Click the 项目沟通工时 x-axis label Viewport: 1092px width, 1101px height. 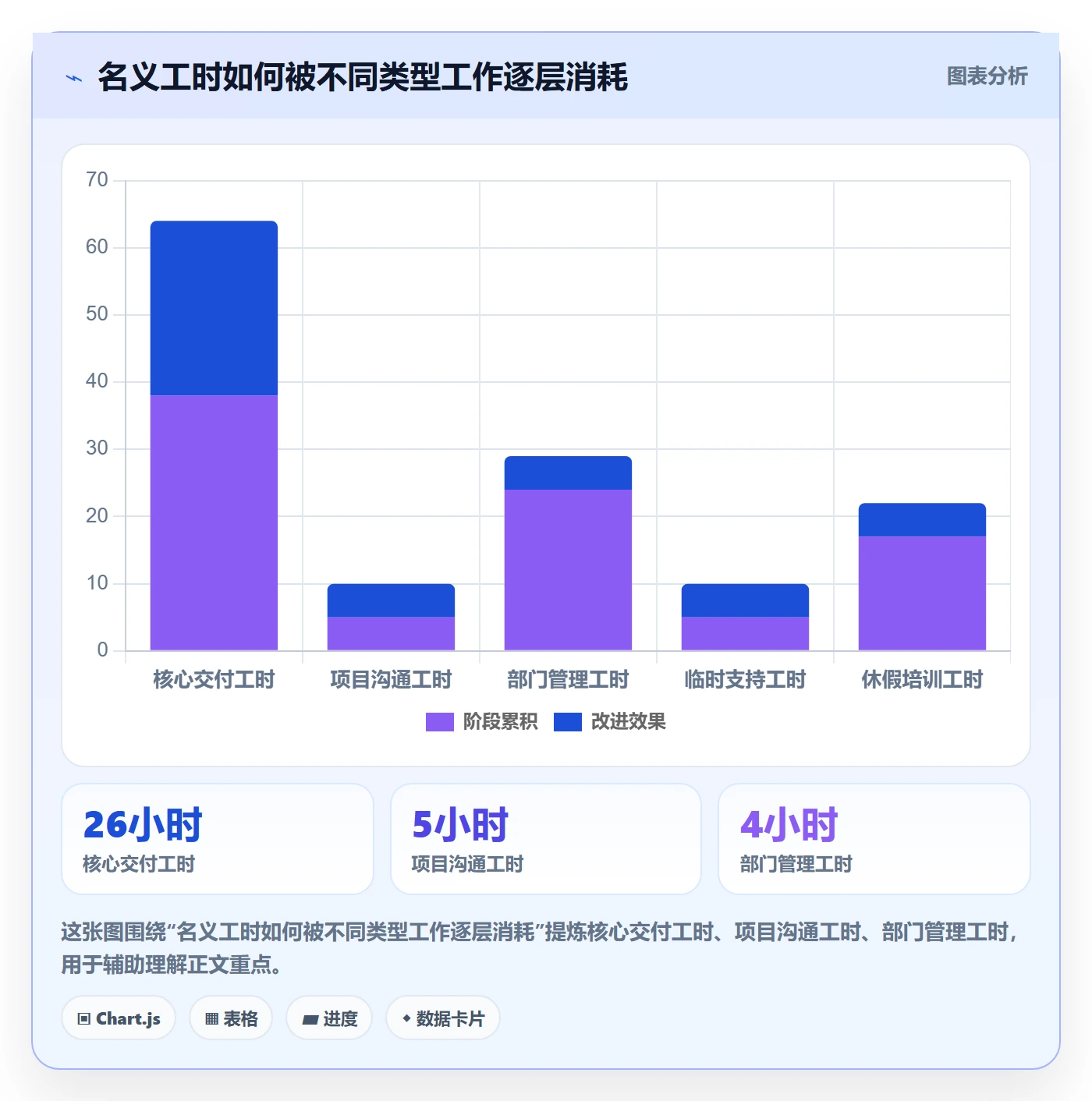pos(391,679)
